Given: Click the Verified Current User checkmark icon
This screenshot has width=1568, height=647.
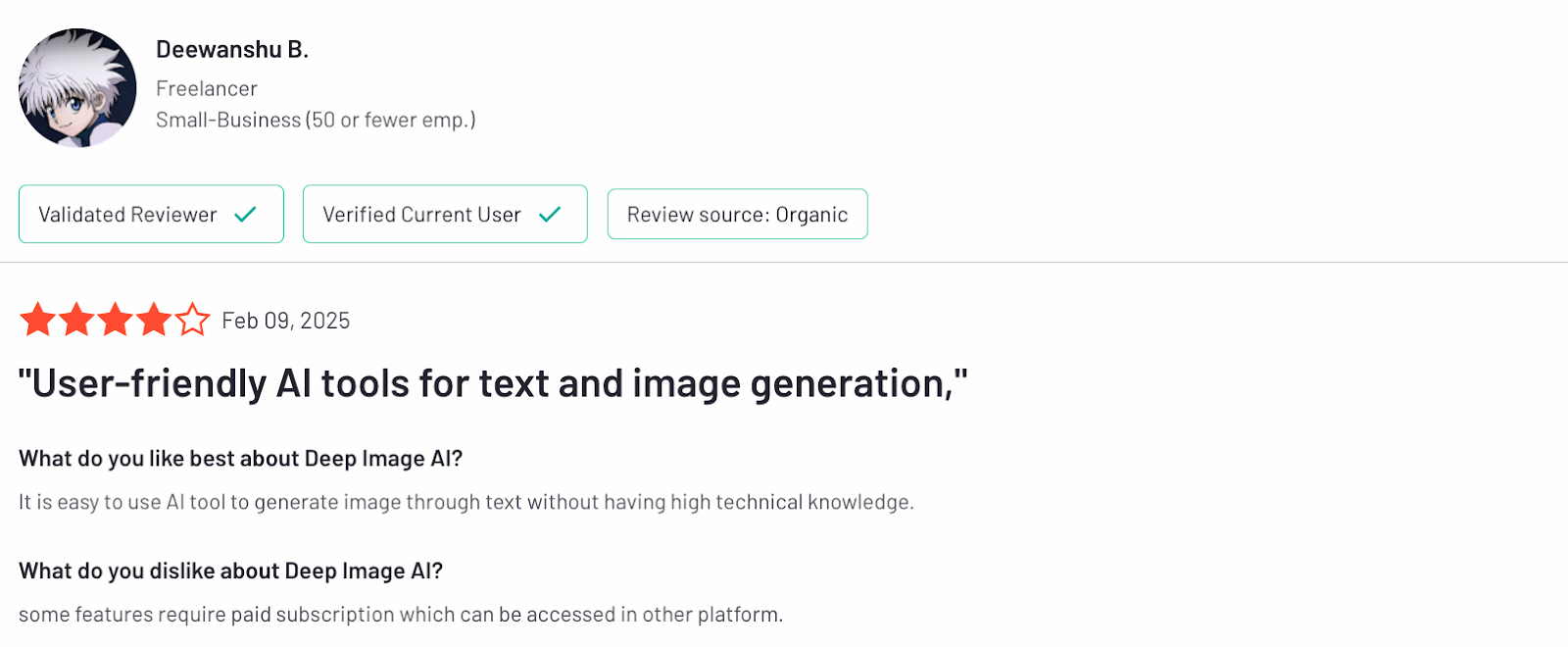Looking at the screenshot, I should click(x=550, y=214).
